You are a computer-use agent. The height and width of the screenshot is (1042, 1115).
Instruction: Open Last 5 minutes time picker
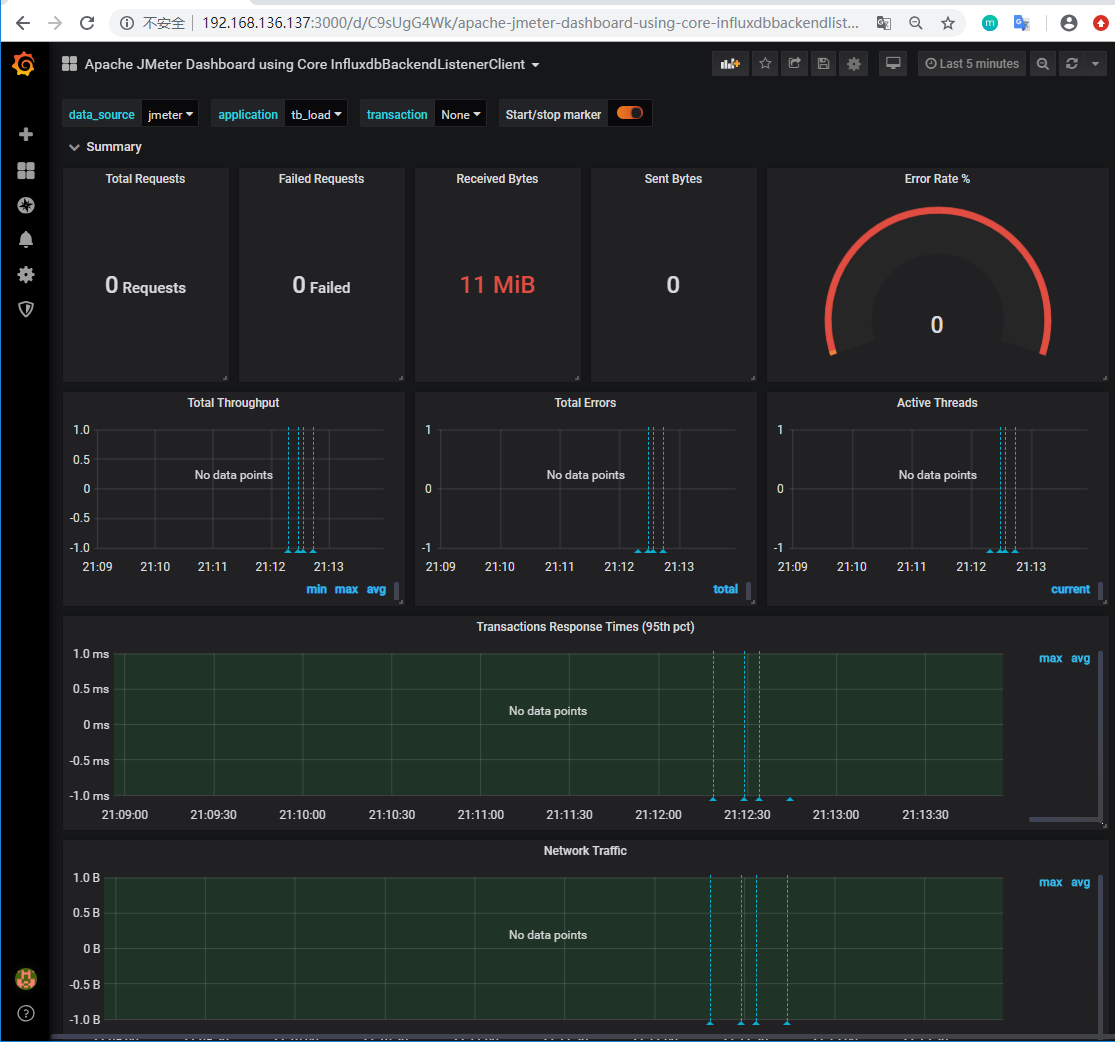pyautogui.click(x=972, y=64)
